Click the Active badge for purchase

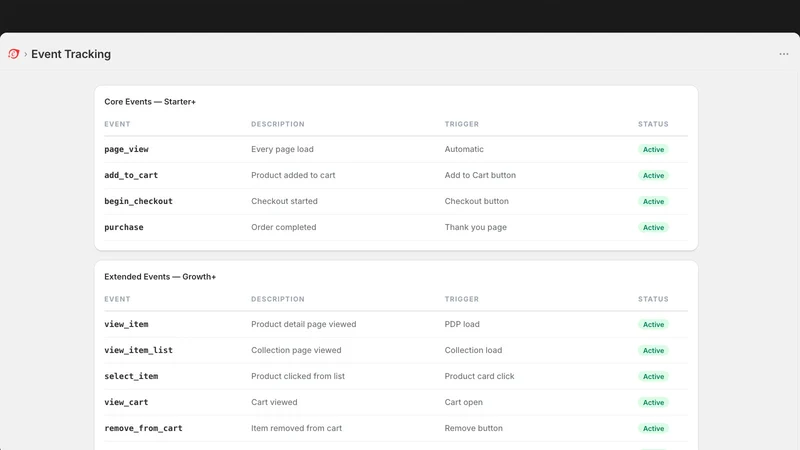point(653,228)
